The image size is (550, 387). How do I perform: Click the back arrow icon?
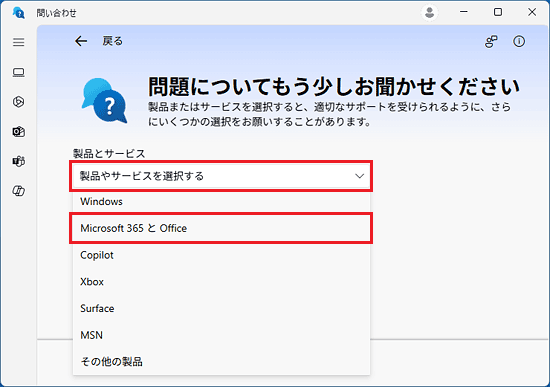81,41
